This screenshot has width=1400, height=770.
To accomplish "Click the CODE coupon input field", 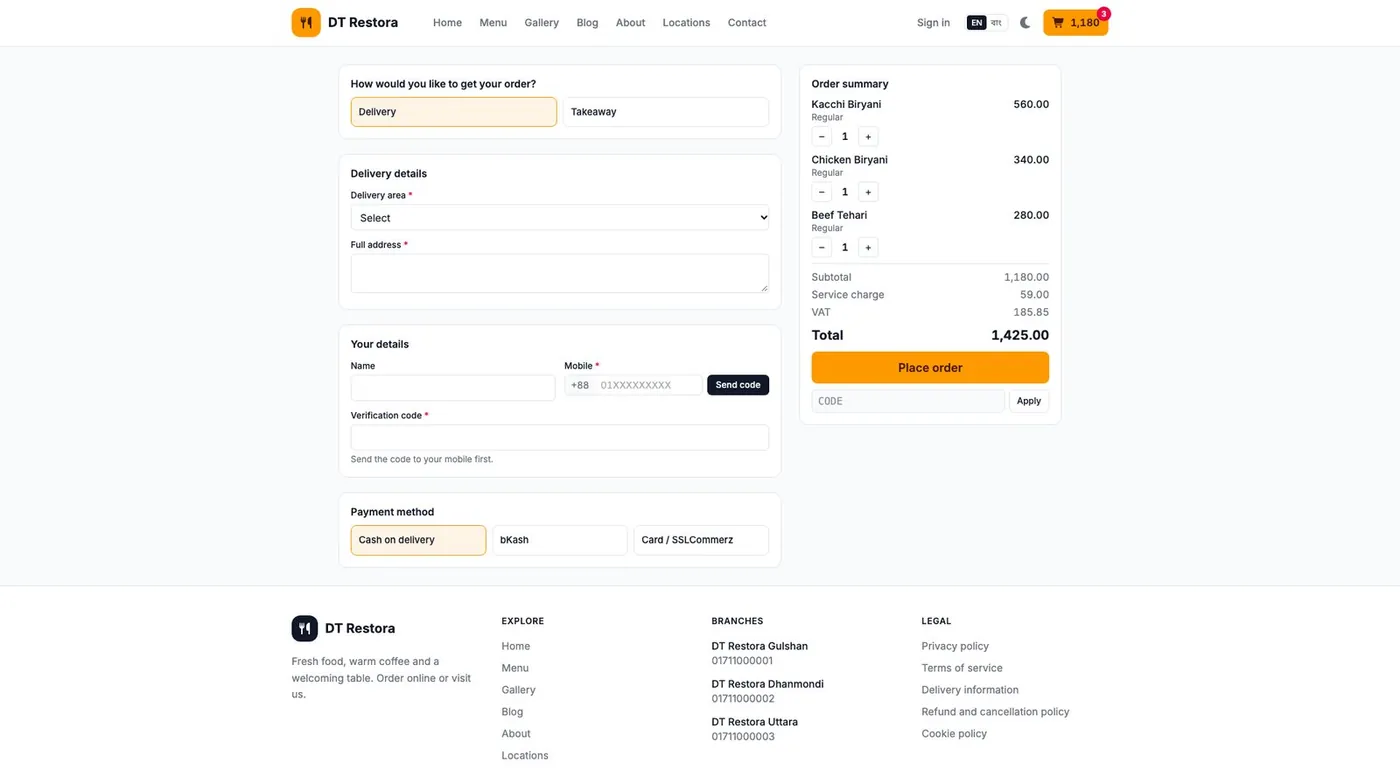I will point(908,401).
